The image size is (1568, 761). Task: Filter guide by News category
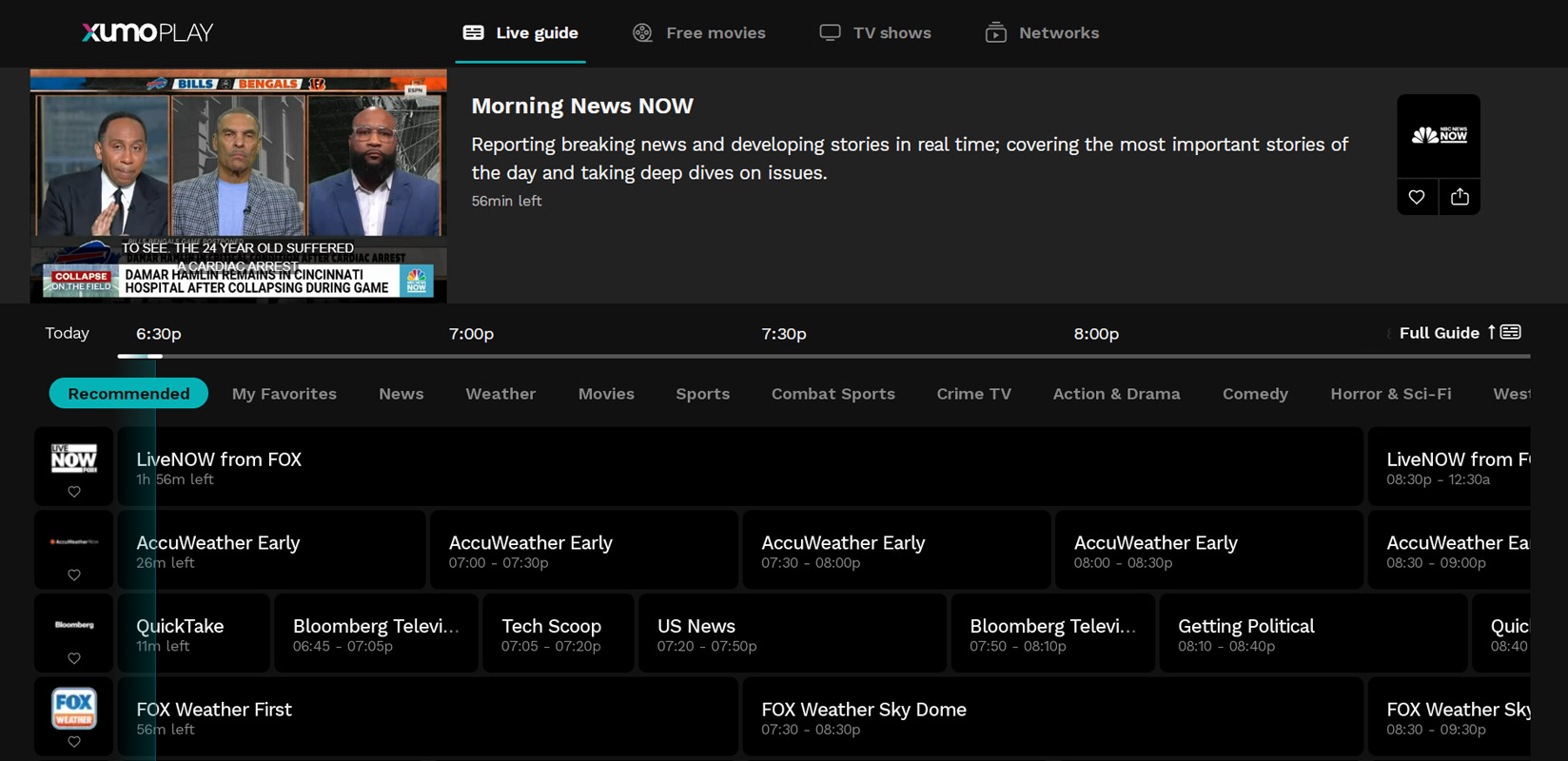point(402,394)
